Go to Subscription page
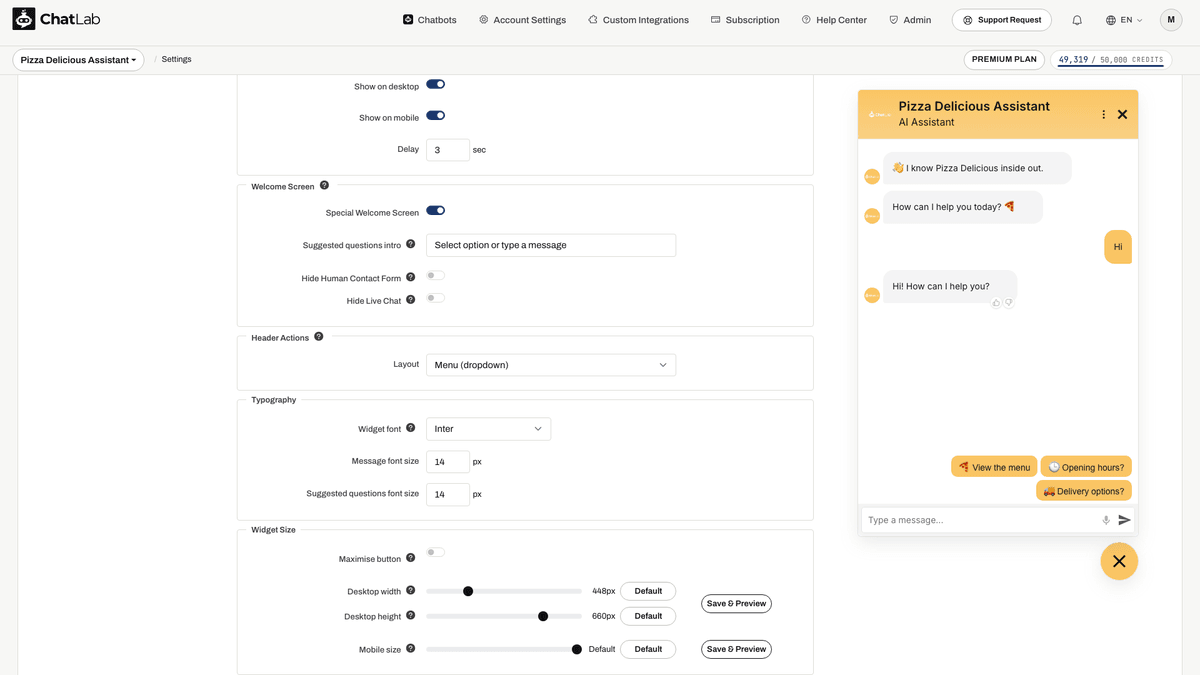This screenshot has height=675, width=1200. point(745,20)
